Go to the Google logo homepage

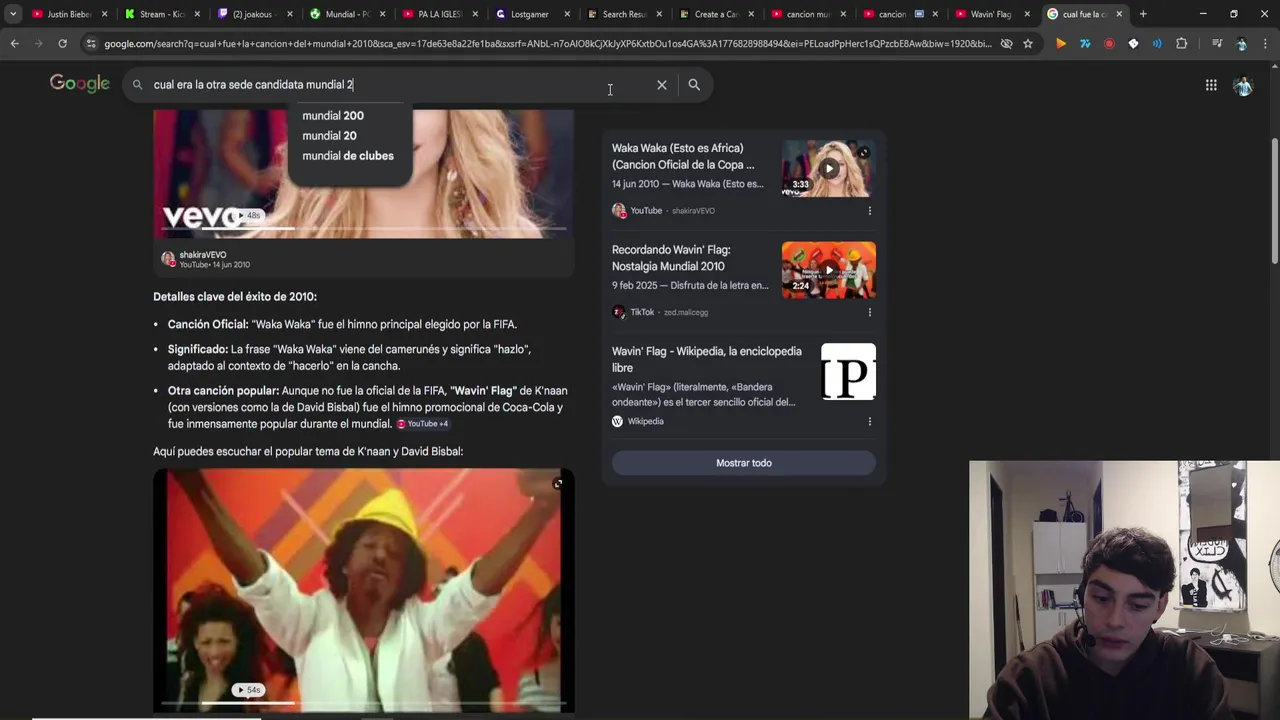80,84
